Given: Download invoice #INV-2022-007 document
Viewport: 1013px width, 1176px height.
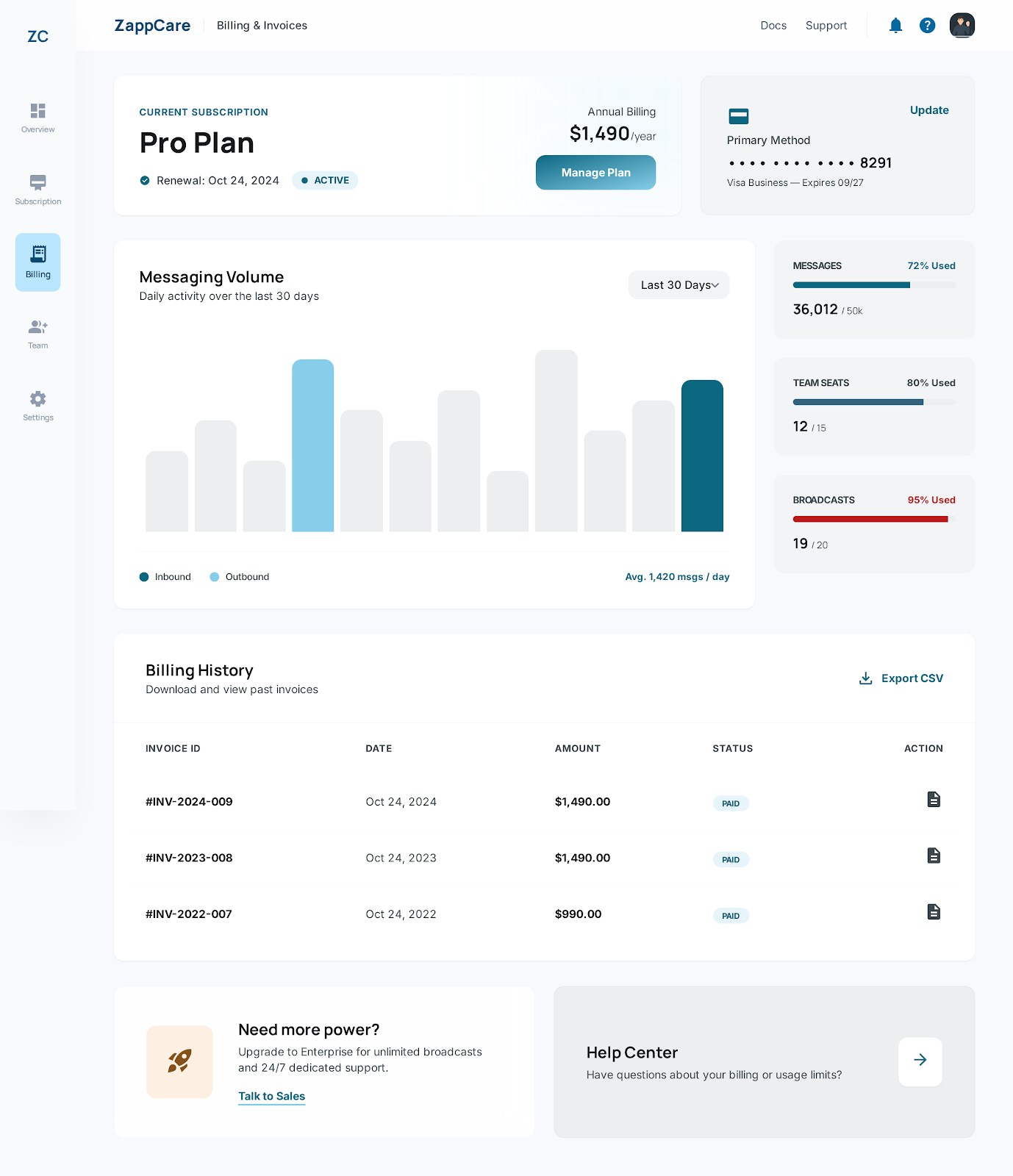Looking at the screenshot, I should (x=934, y=912).
